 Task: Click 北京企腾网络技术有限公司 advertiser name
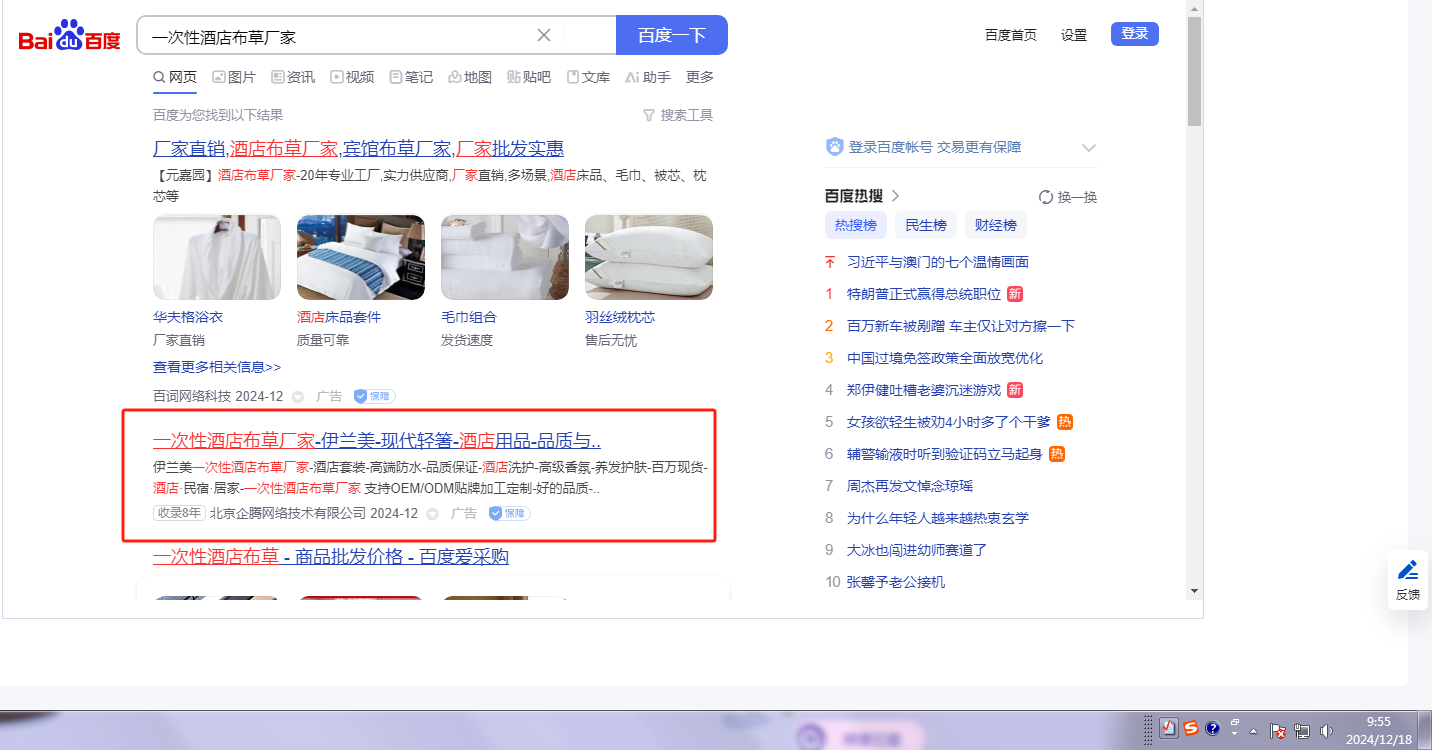click(288, 513)
